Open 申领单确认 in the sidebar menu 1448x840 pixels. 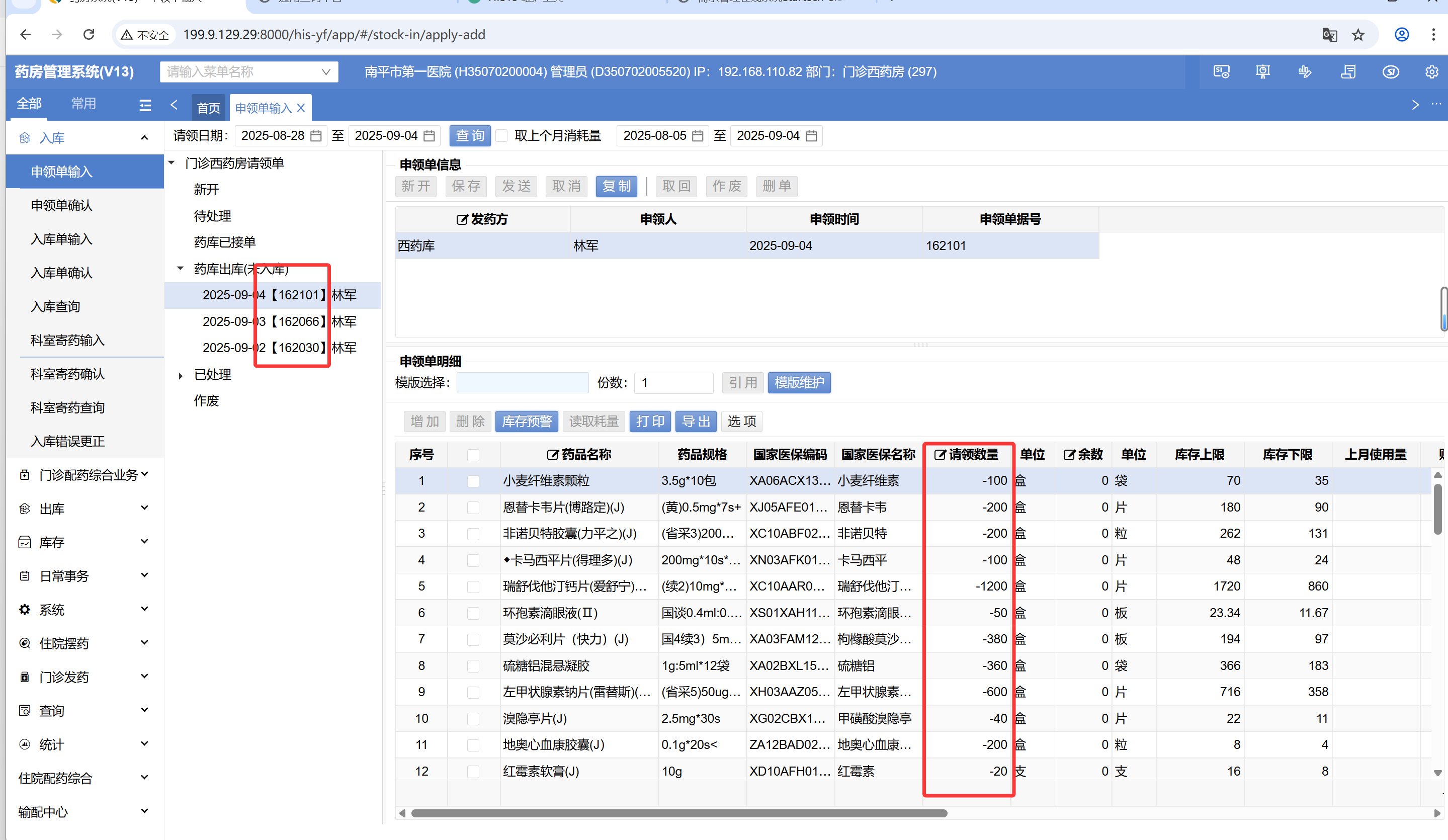(61, 205)
